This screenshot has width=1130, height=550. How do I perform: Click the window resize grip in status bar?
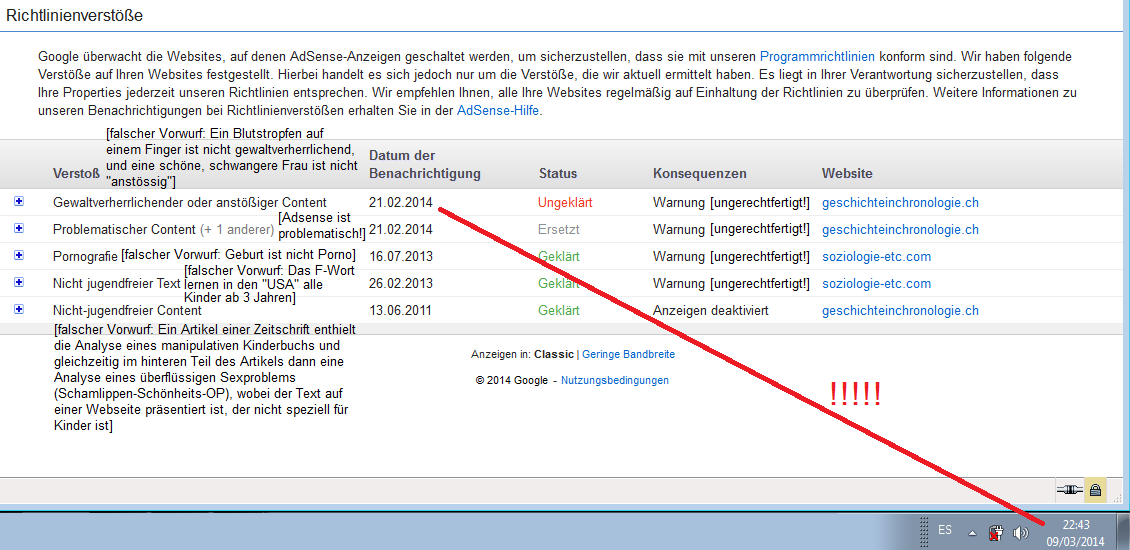1118,496
